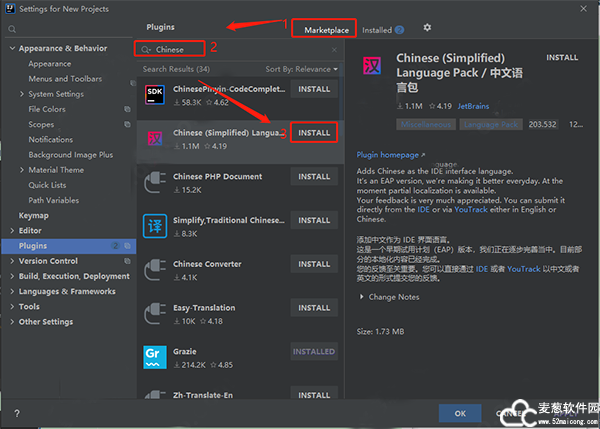
Task: Click the ChinesePinyin-CodeCompletion SDK icon
Action: click(154, 95)
